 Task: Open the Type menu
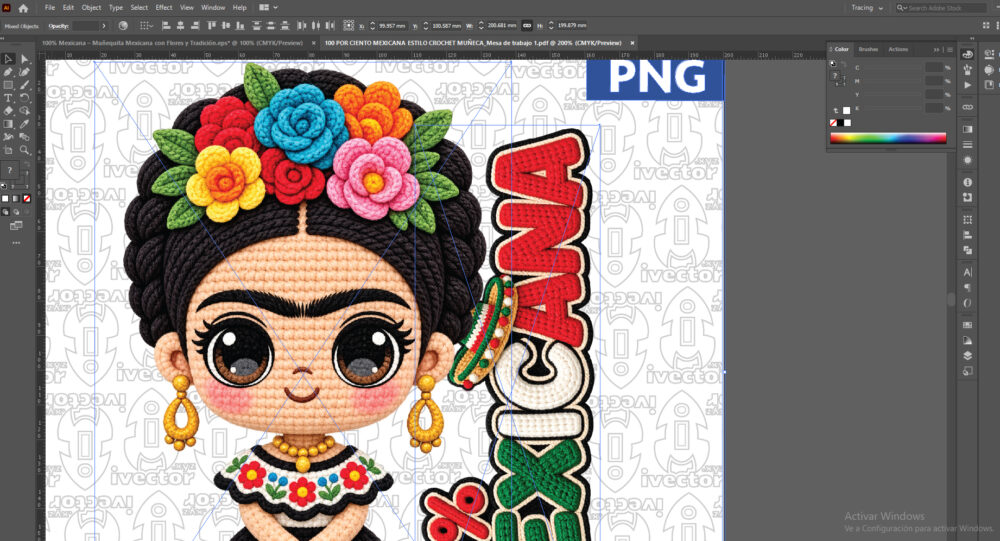coord(115,8)
